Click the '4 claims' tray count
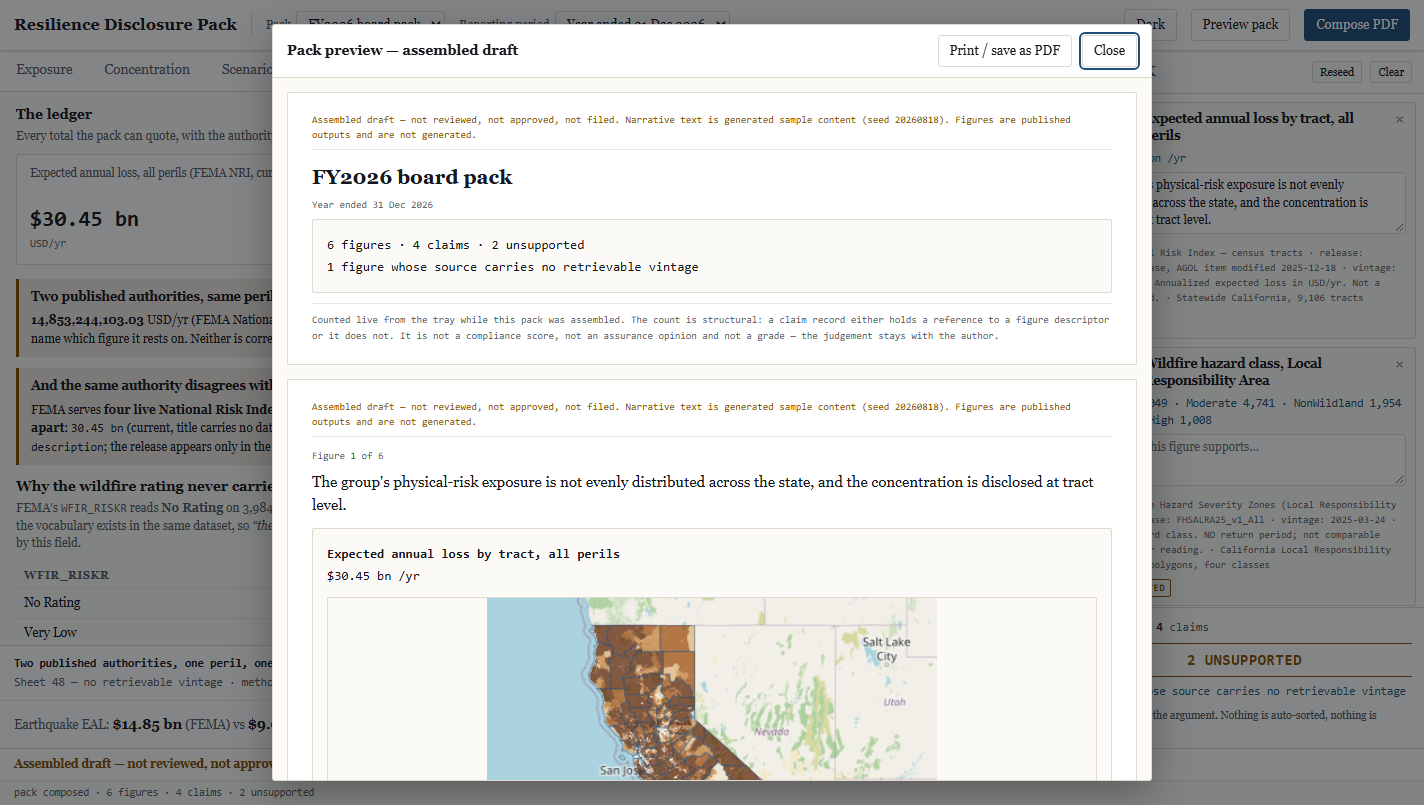The image size is (1424, 805). (x=1182, y=627)
